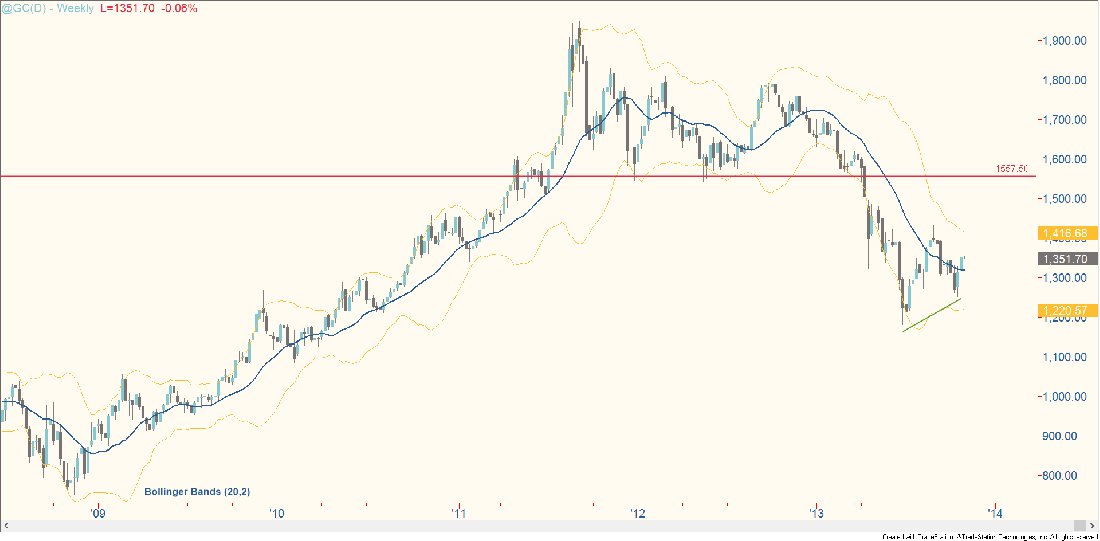This screenshot has width=1100, height=541.
Task: Click the 1,900.00 price axis label
Action: [1064, 41]
